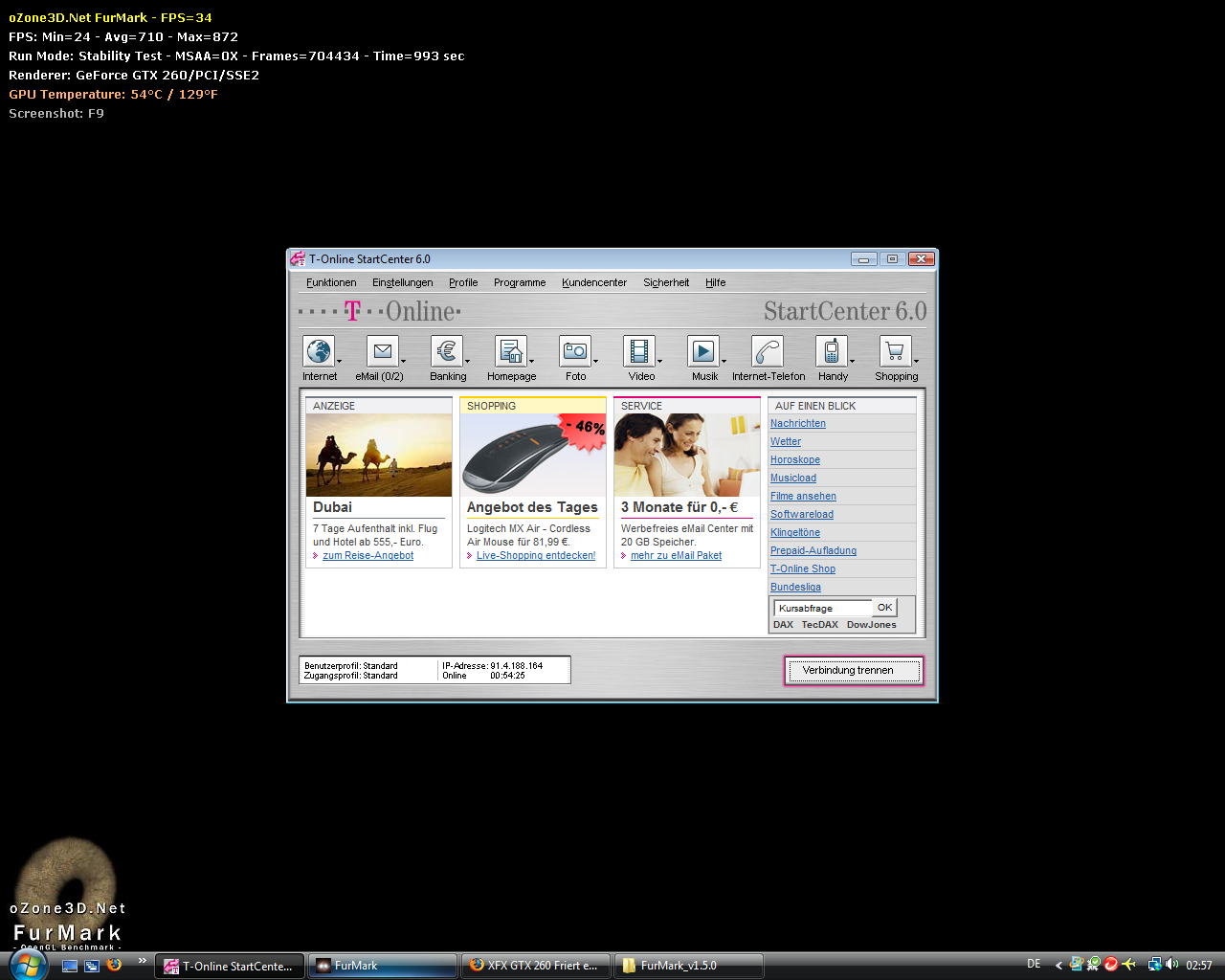
Task: Open the Wetter link
Action: pyautogui.click(x=786, y=441)
